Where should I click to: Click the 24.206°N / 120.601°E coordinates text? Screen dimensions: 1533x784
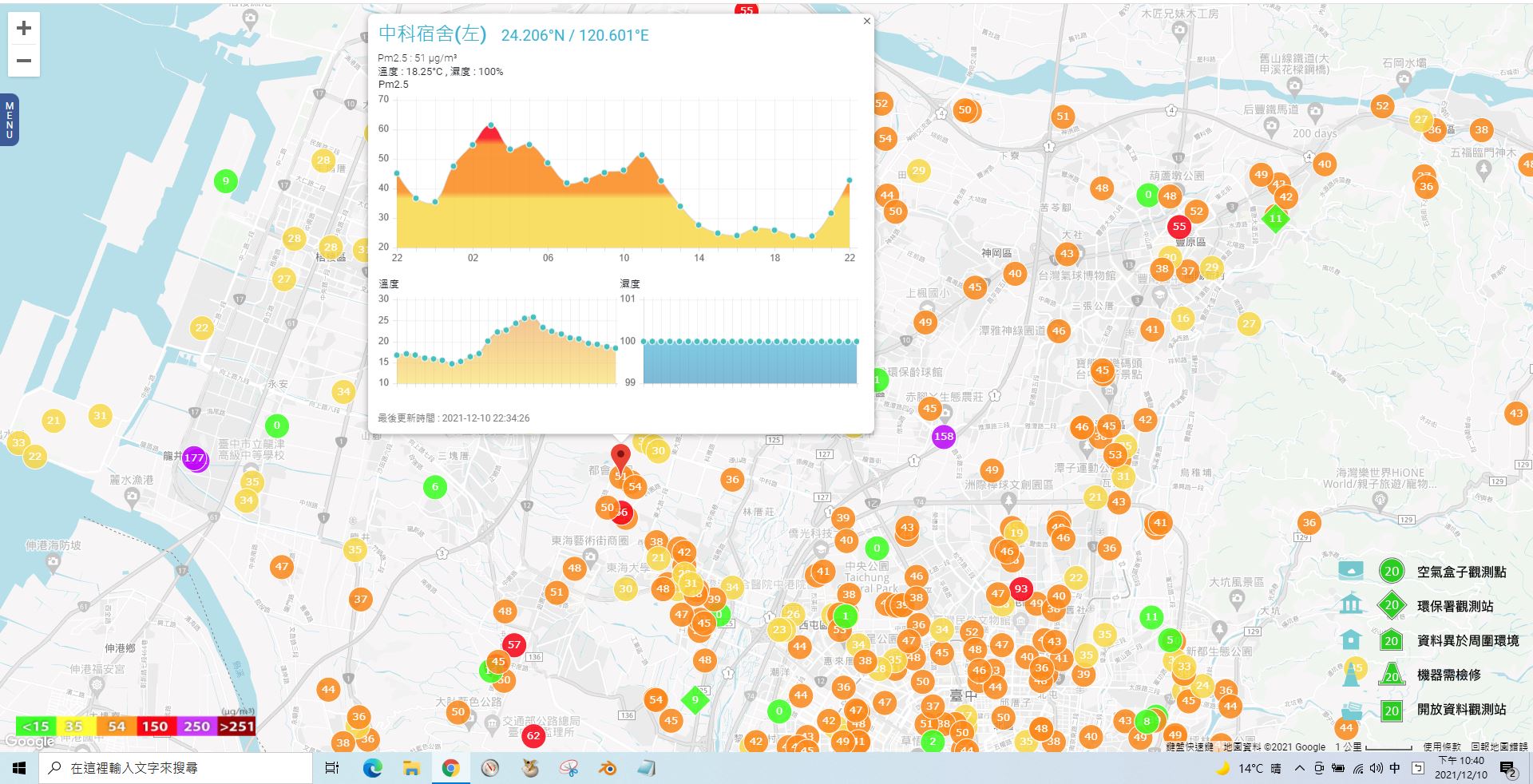[575, 36]
